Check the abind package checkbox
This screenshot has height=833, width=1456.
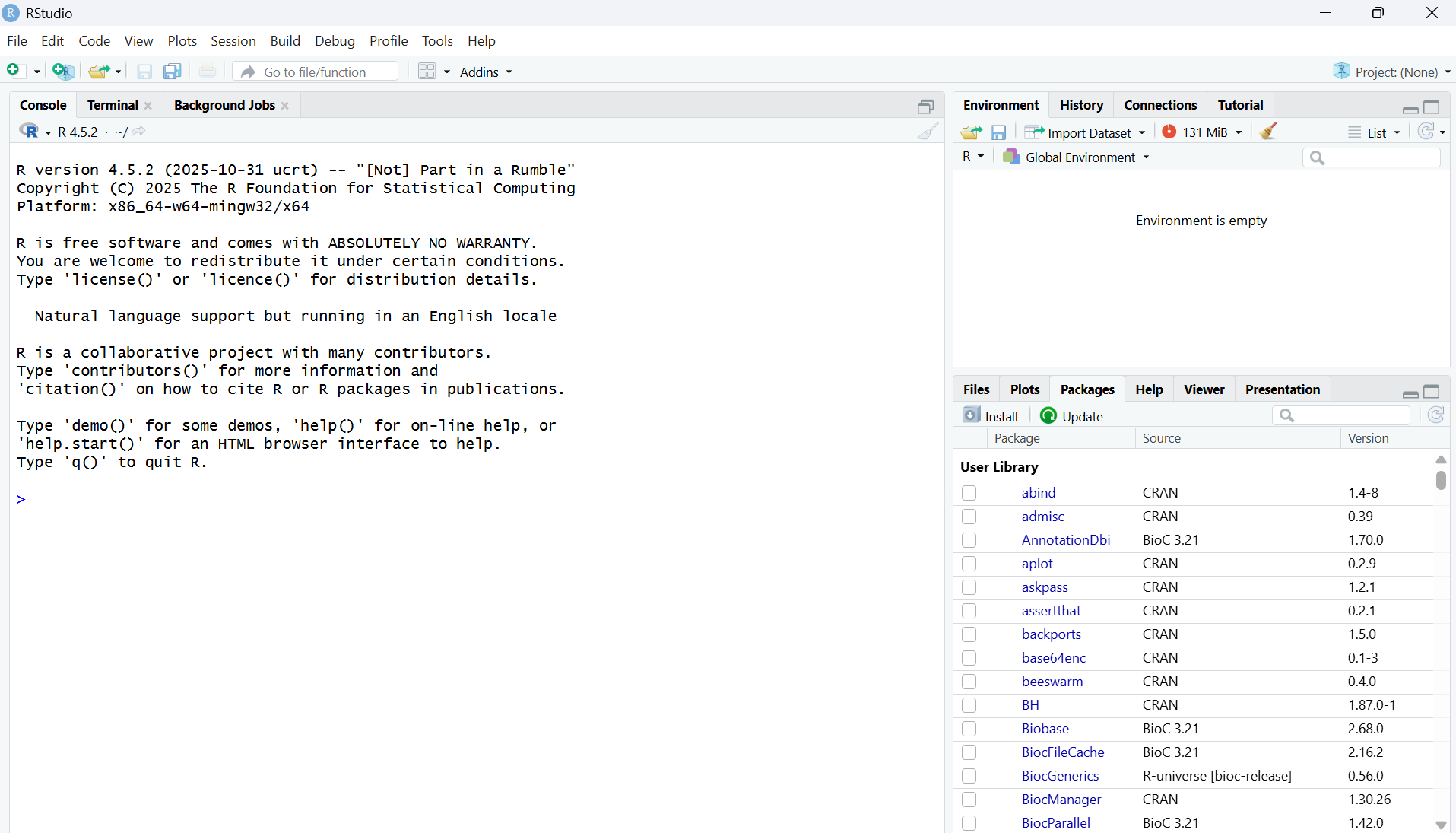969,493
